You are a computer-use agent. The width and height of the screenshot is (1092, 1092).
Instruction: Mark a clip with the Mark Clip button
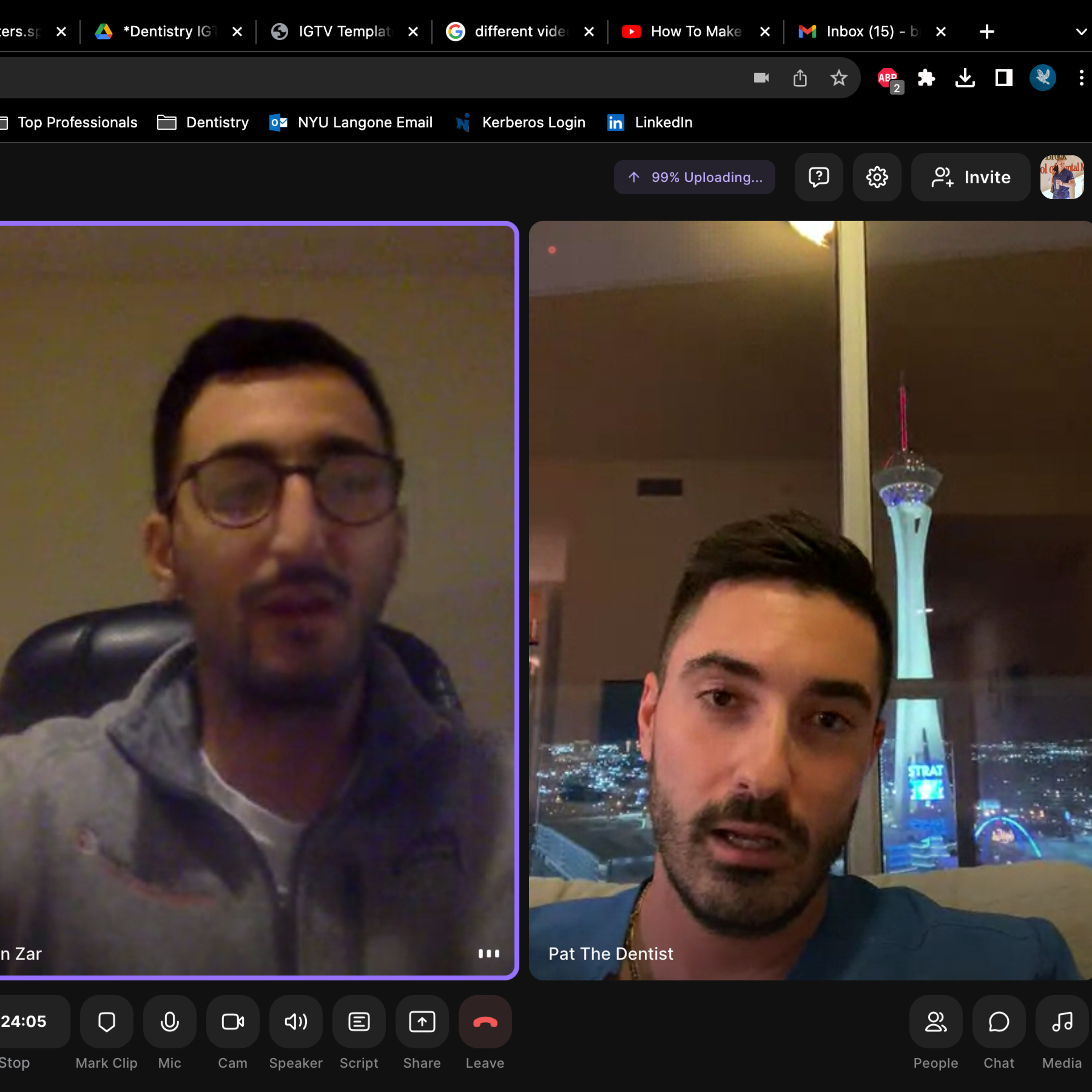point(106,1022)
